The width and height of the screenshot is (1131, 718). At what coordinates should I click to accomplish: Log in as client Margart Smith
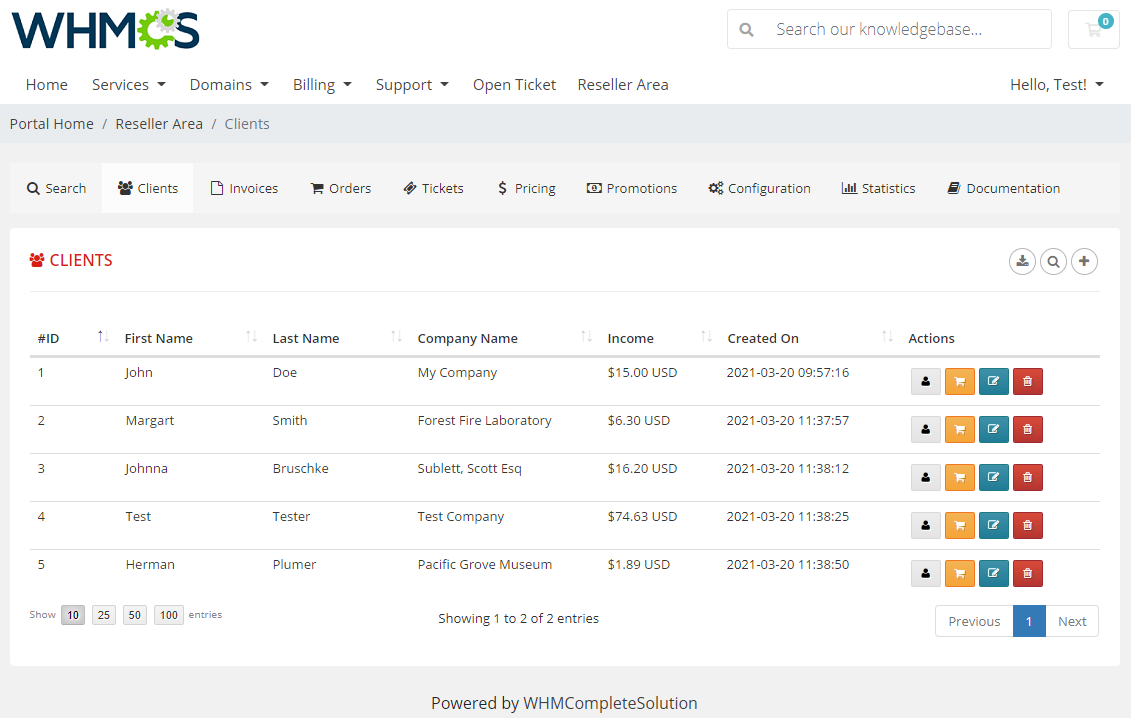pos(925,429)
